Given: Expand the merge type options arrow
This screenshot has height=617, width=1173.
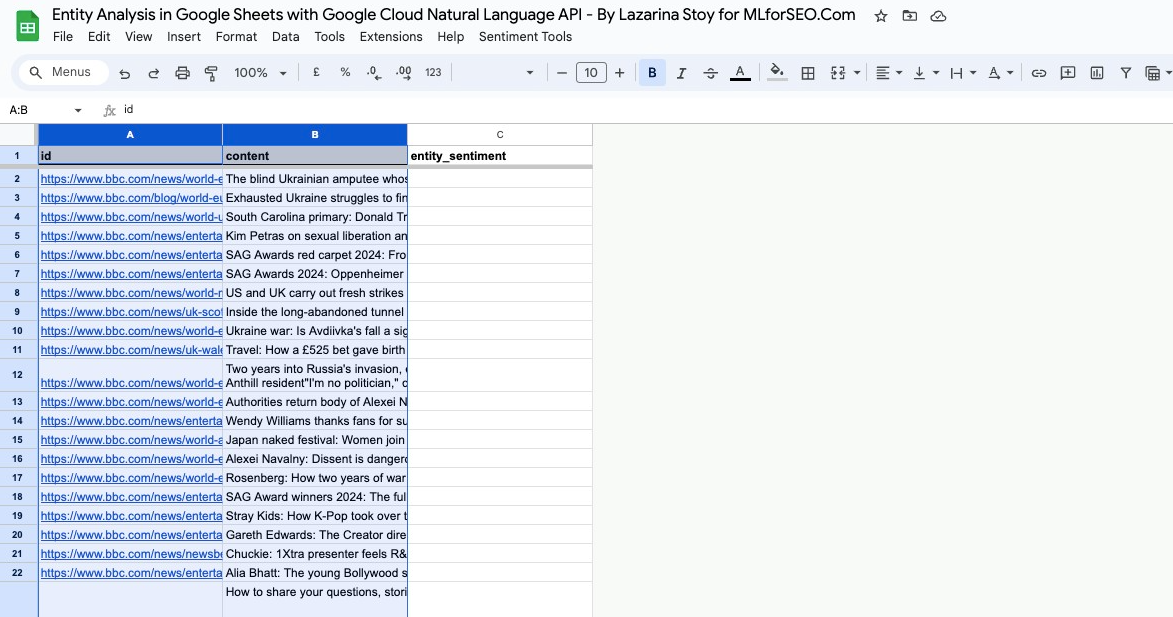Looking at the screenshot, I should coord(857,73).
